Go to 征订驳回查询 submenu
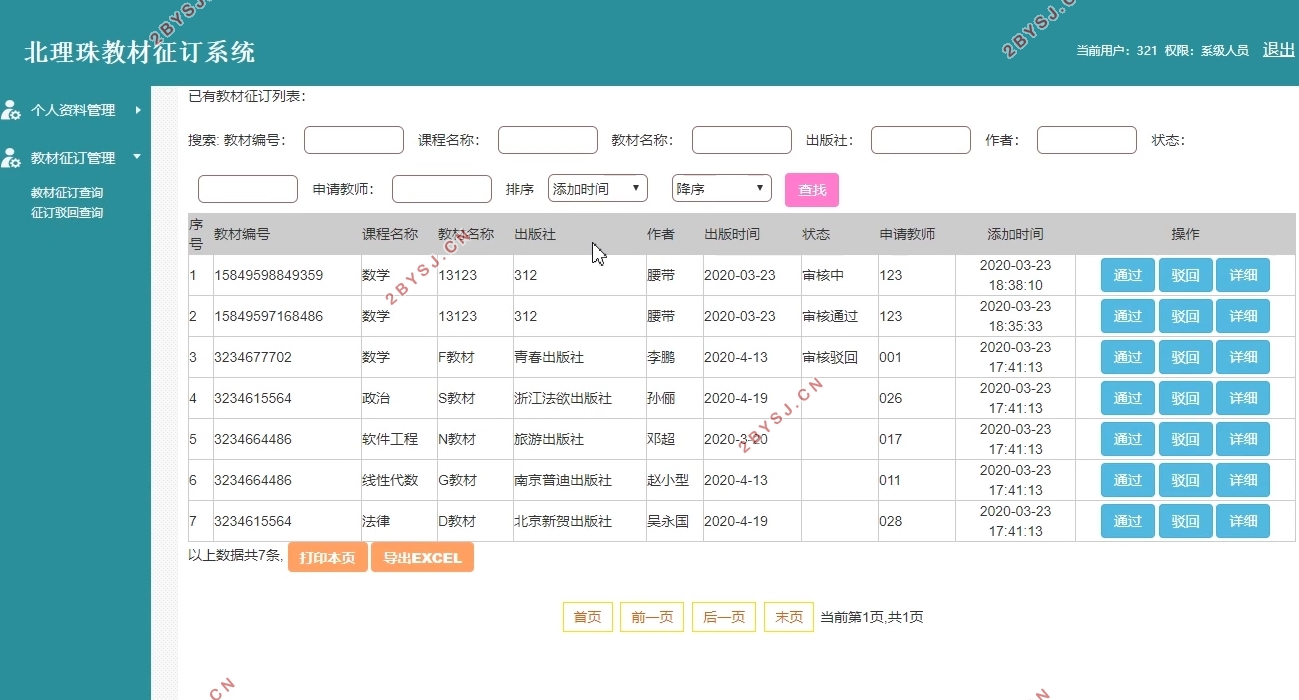1299x700 pixels. [x=67, y=213]
